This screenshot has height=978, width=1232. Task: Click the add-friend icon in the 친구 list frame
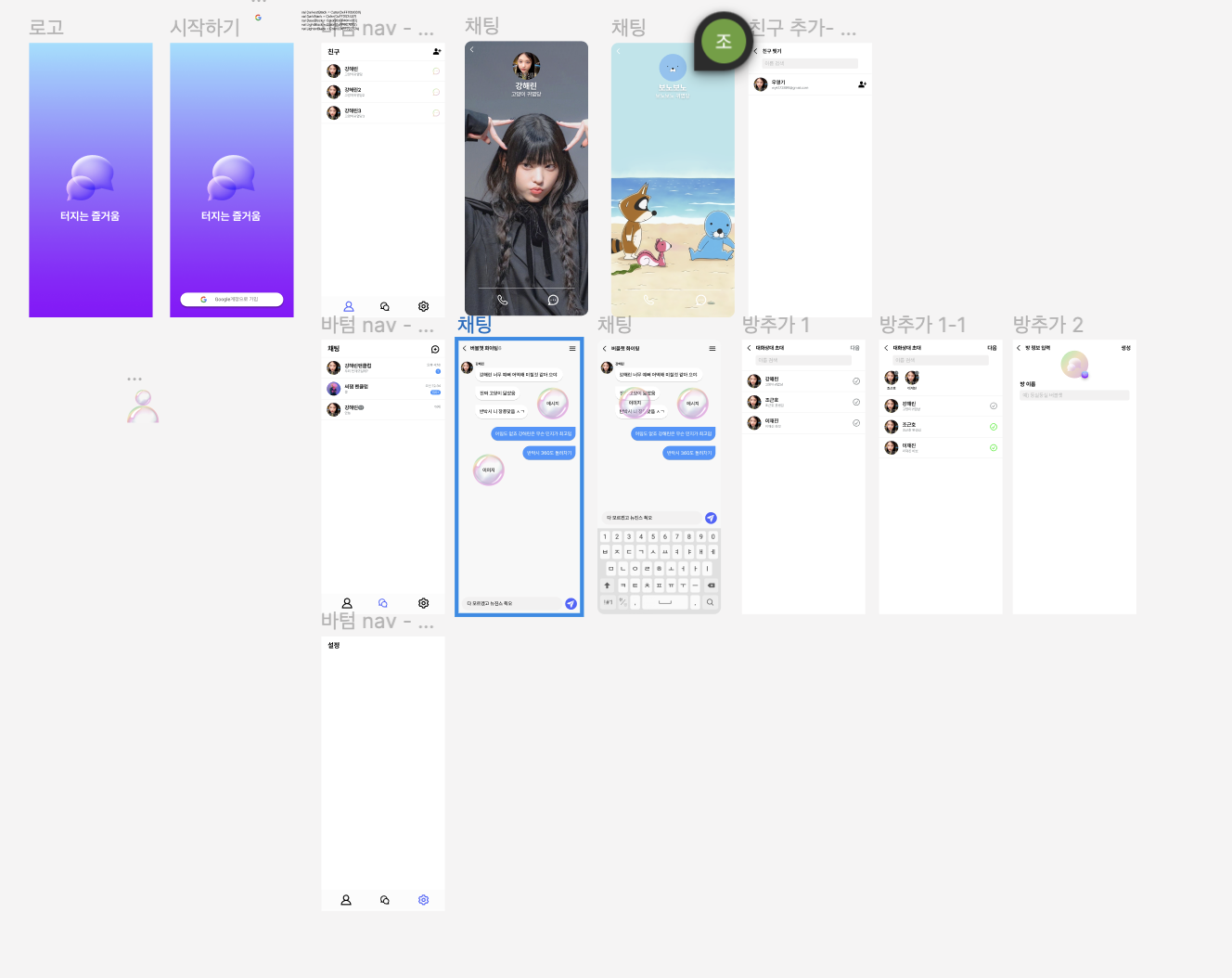pos(436,51)
